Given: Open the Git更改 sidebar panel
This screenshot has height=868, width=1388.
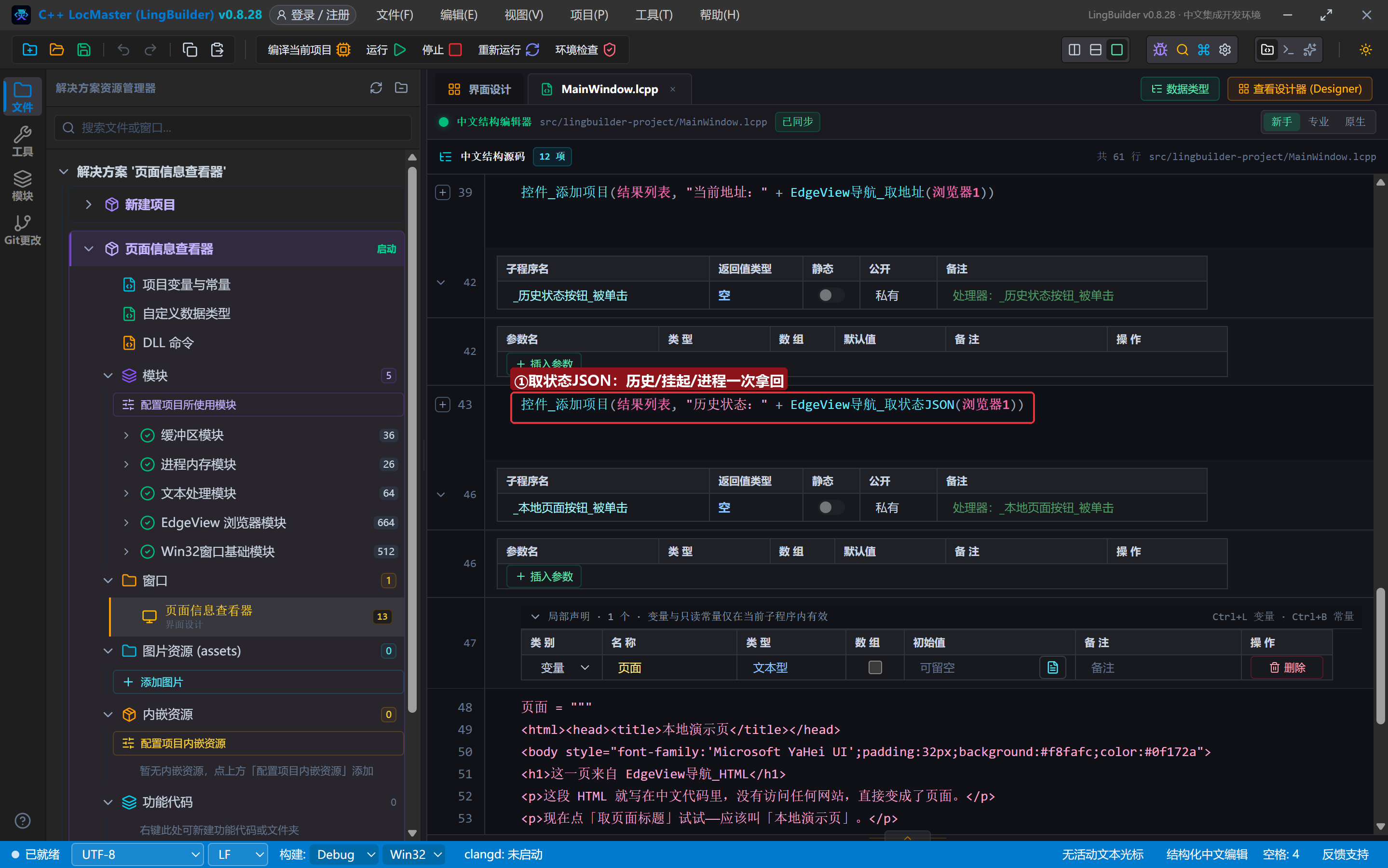Looking at the screenshot, I should [22, 230].
